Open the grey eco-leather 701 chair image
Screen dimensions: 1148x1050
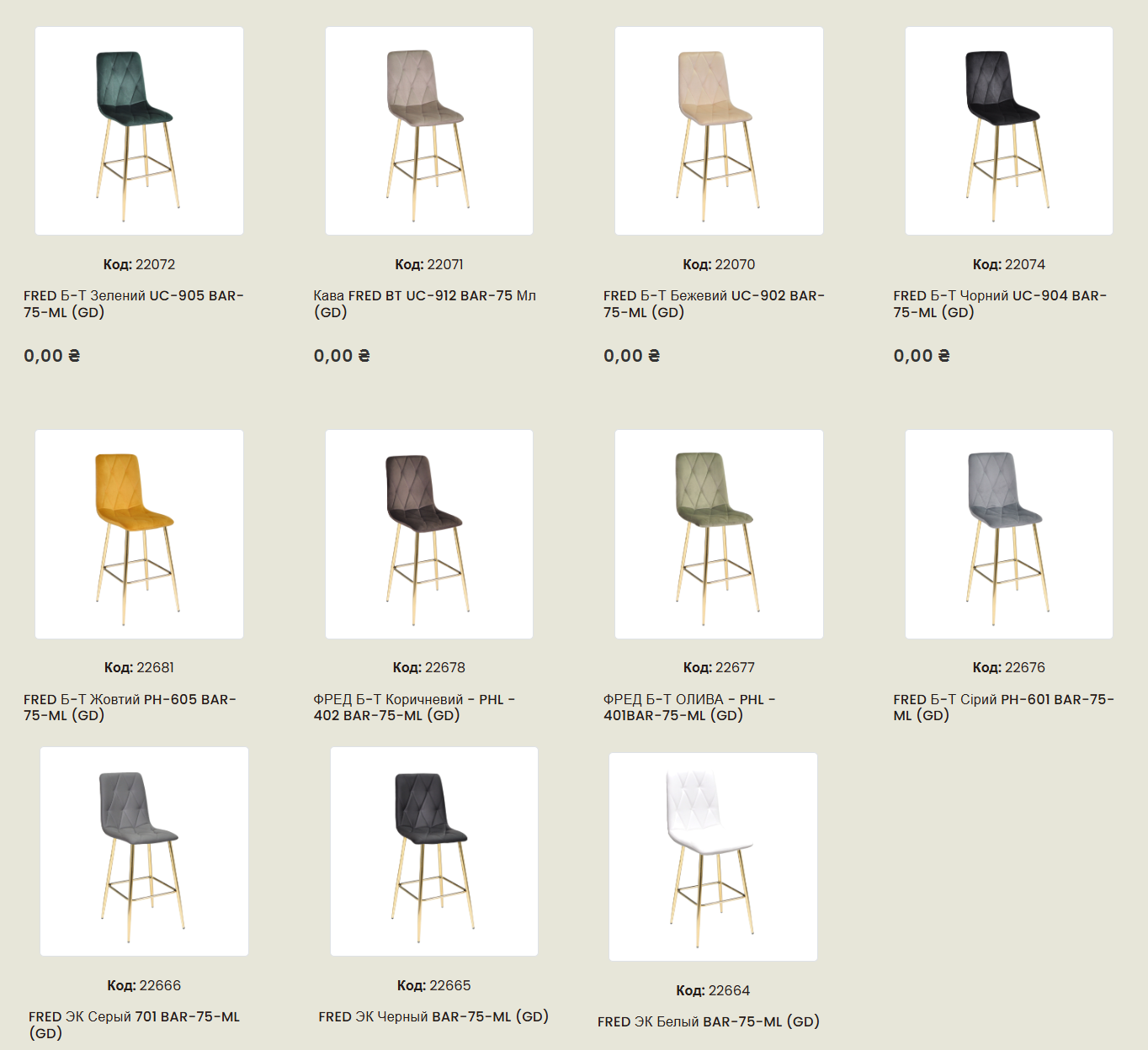pyautogui.click(x=144, y=851)
